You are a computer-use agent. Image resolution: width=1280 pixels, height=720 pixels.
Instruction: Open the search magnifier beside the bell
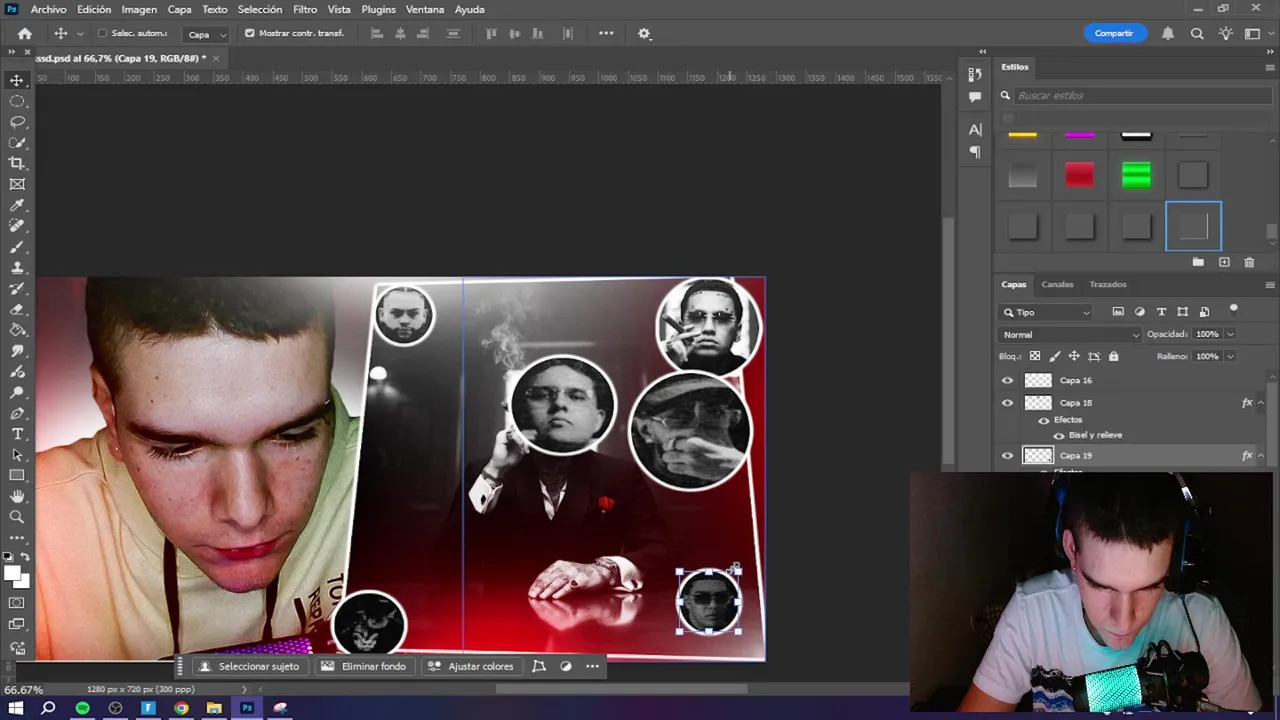1197,33
